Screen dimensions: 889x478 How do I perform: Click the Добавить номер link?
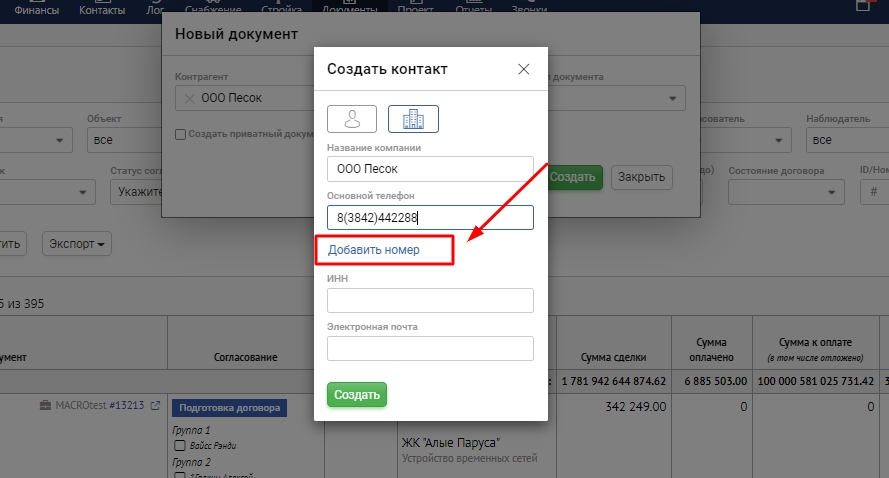373,249
